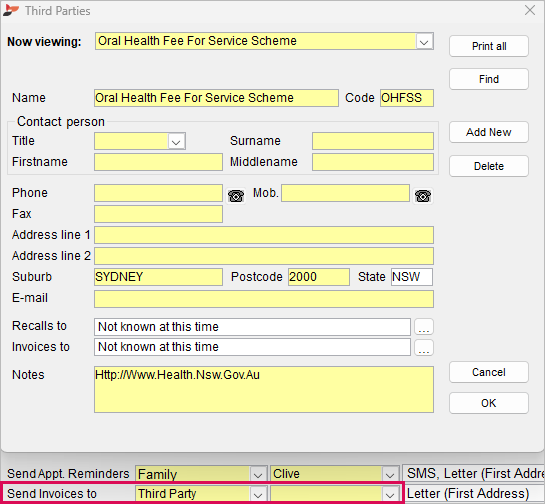This screenshot has width=545, height=504.
Task: Expand the Send Invoices to Third Party dropdown
Action: (258, 494)
